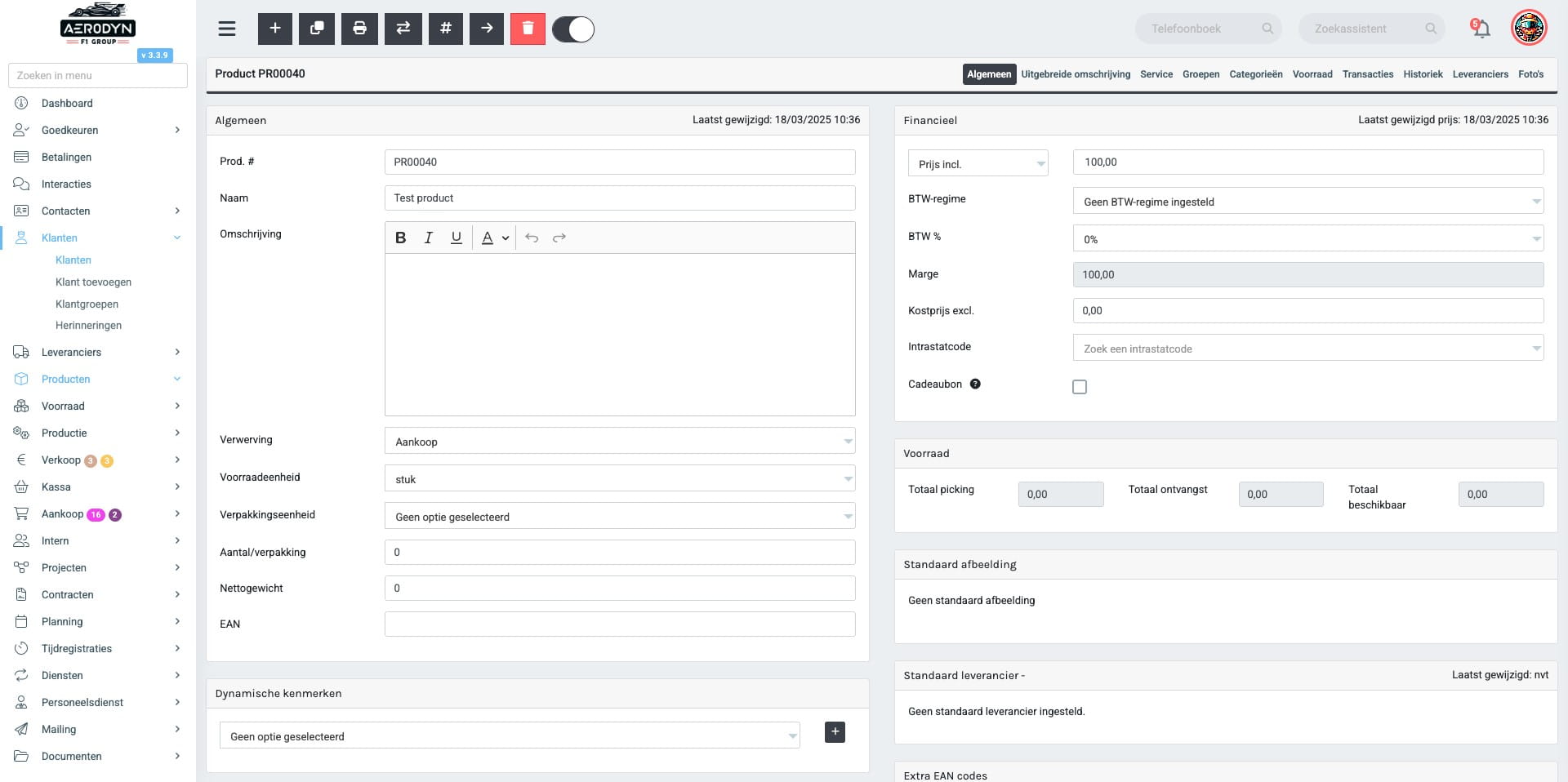Click the Kassa basket sidebar icon
Viewport: 1568px width, 782px height.
click(21, 487)
